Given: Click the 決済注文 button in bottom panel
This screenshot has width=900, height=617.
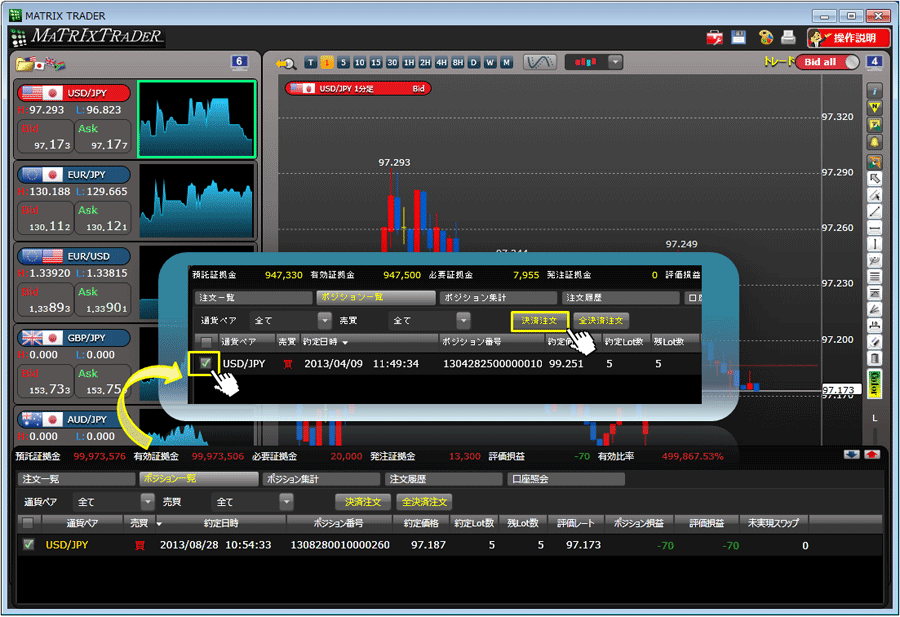Looking at the screenshot, I should click(x=363, y=502).
